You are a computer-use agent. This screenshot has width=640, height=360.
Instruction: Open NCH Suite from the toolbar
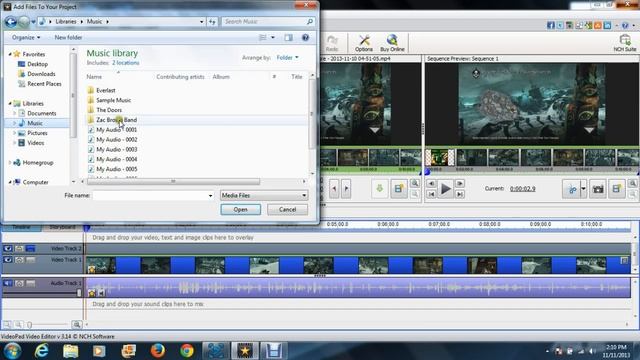coord(624,43)
